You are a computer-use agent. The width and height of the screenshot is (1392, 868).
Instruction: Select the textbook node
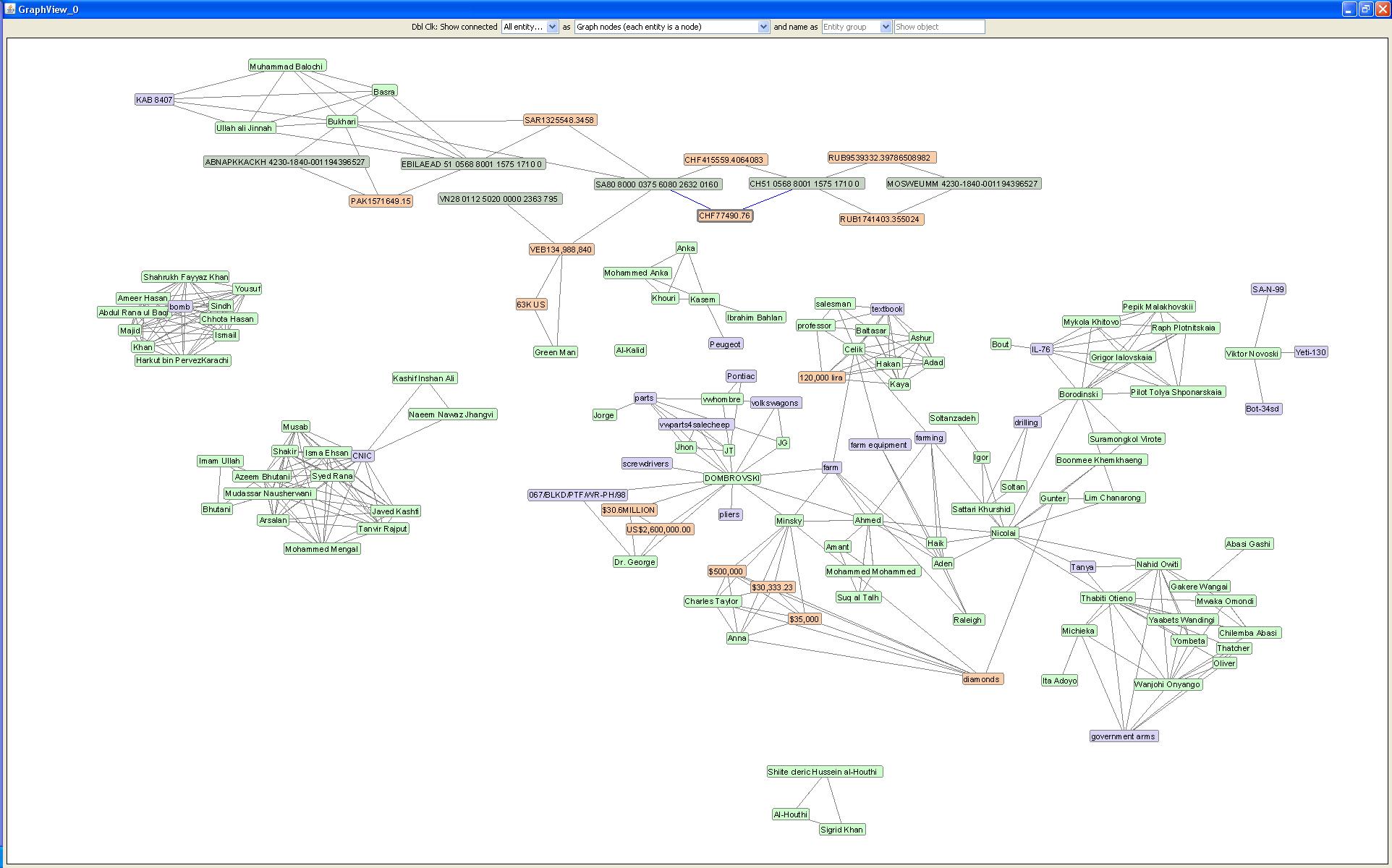887,309
